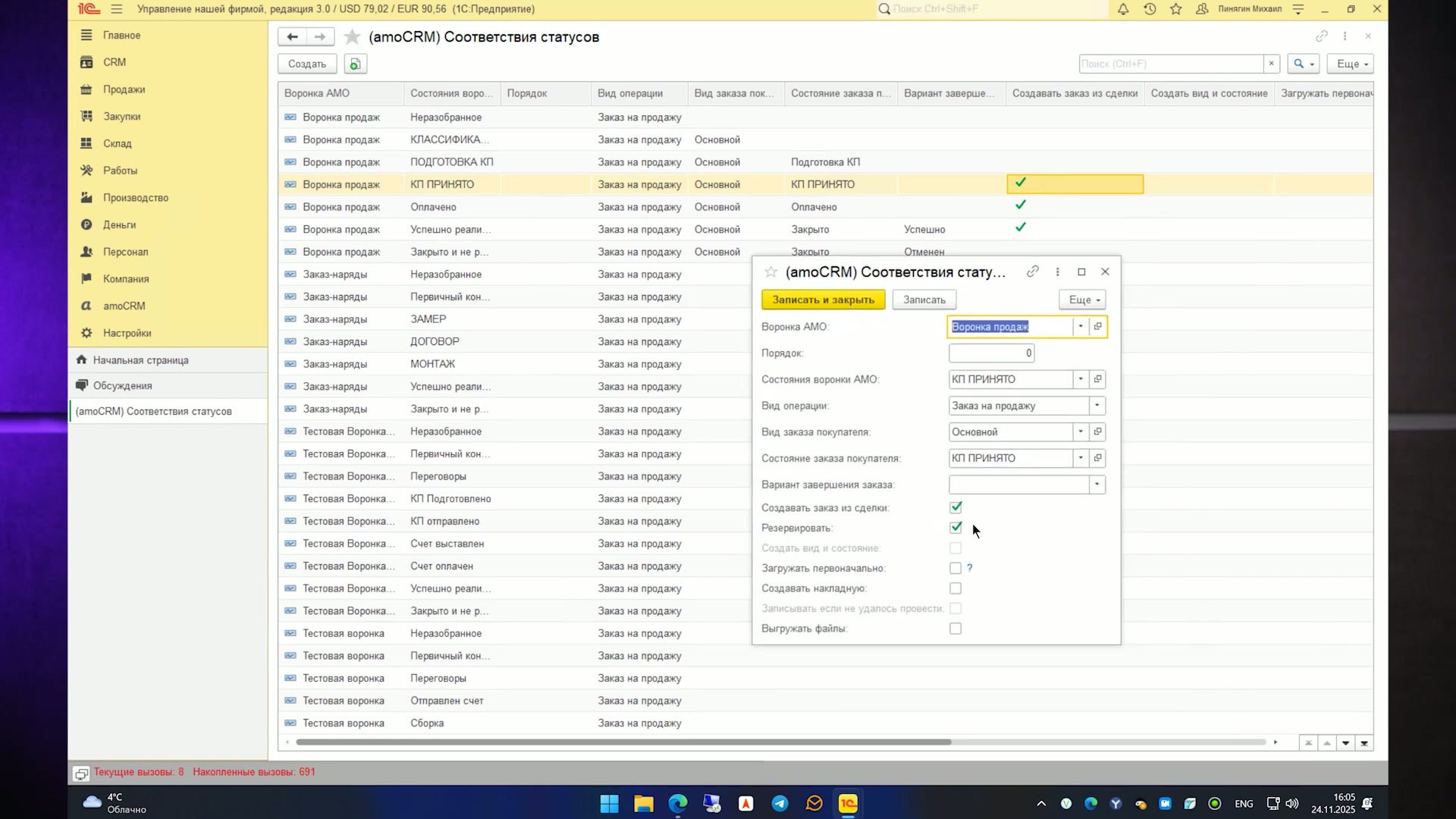1456x819 pixels.
Task: Open dialog's Еще dropdown menu
Action: [1083, 300]
